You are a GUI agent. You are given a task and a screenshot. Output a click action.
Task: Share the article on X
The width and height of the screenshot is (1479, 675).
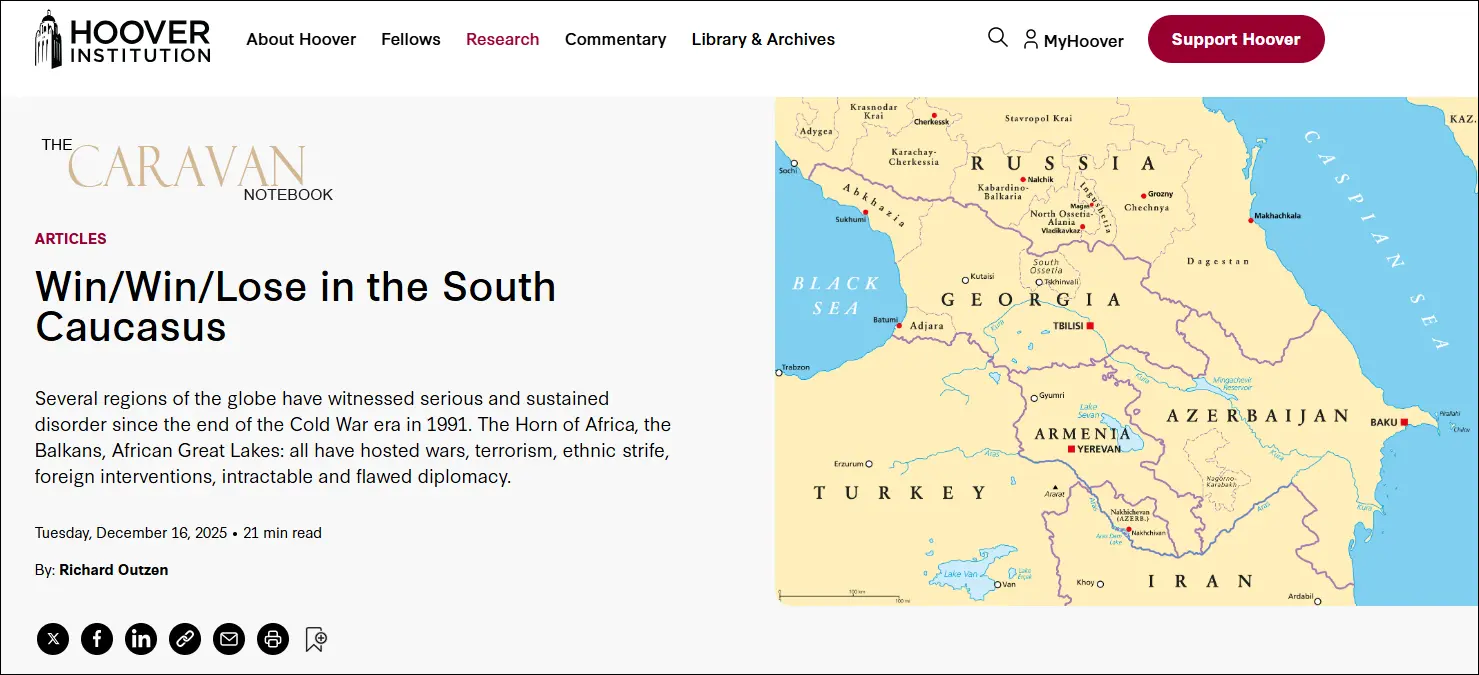(53, 639)
